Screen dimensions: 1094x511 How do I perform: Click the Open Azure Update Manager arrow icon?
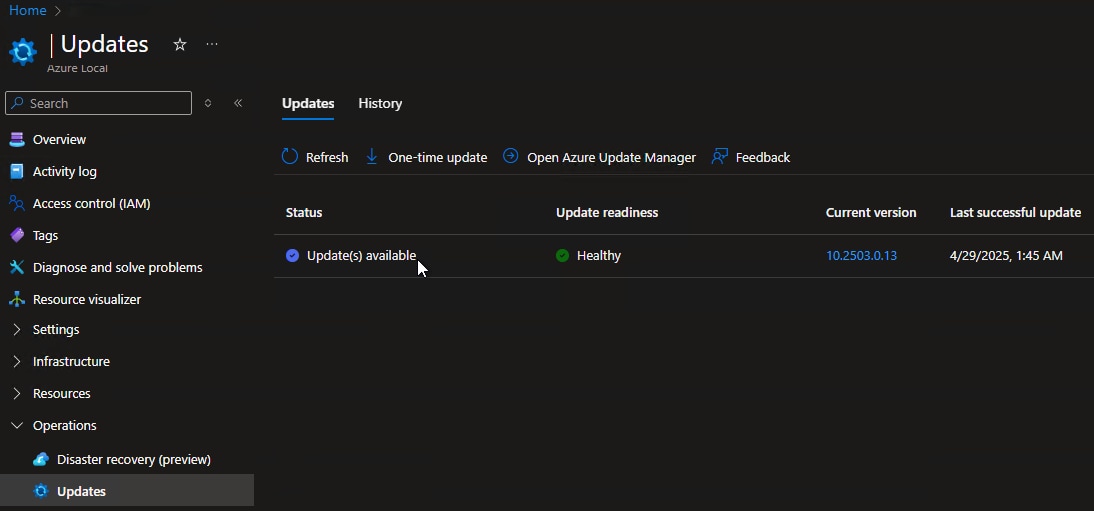pyautogui.click(x=511, y=156)
